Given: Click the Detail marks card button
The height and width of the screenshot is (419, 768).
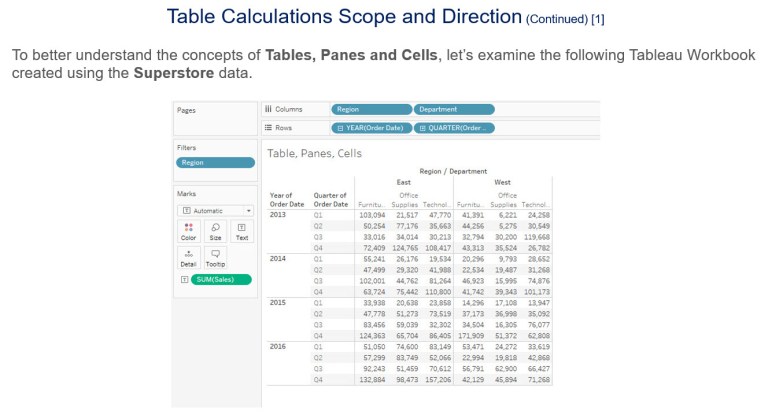Looking at the screenshot, I should pos(189,258).
